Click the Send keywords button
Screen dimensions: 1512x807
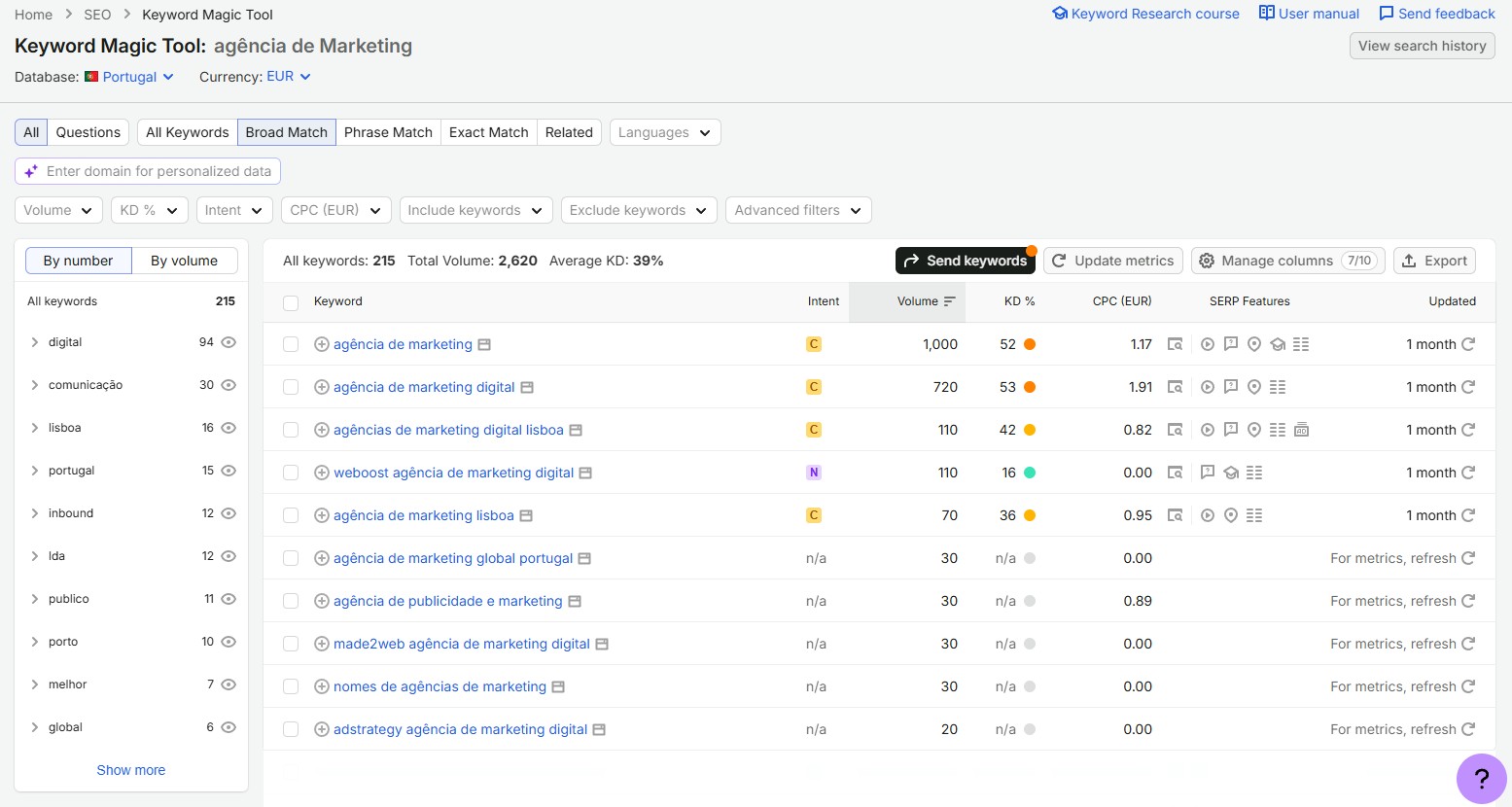(x=966, y=261)
